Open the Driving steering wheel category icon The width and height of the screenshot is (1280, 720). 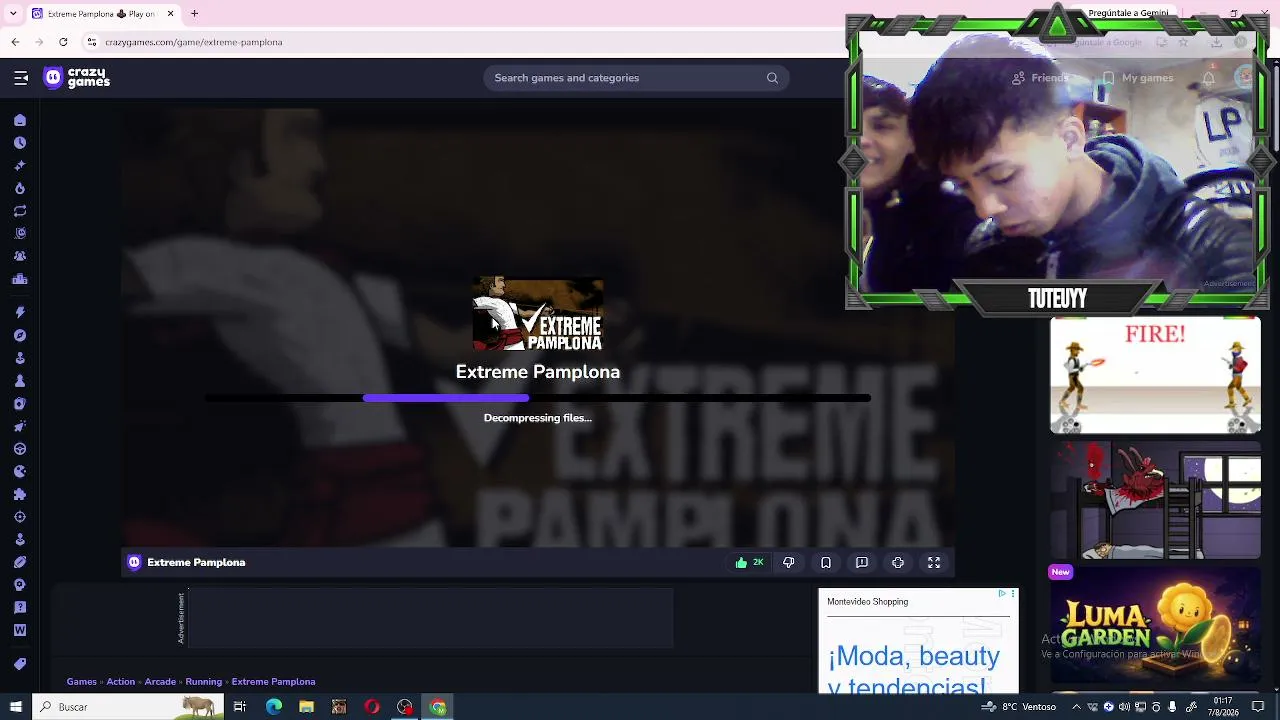pos(20,449)
